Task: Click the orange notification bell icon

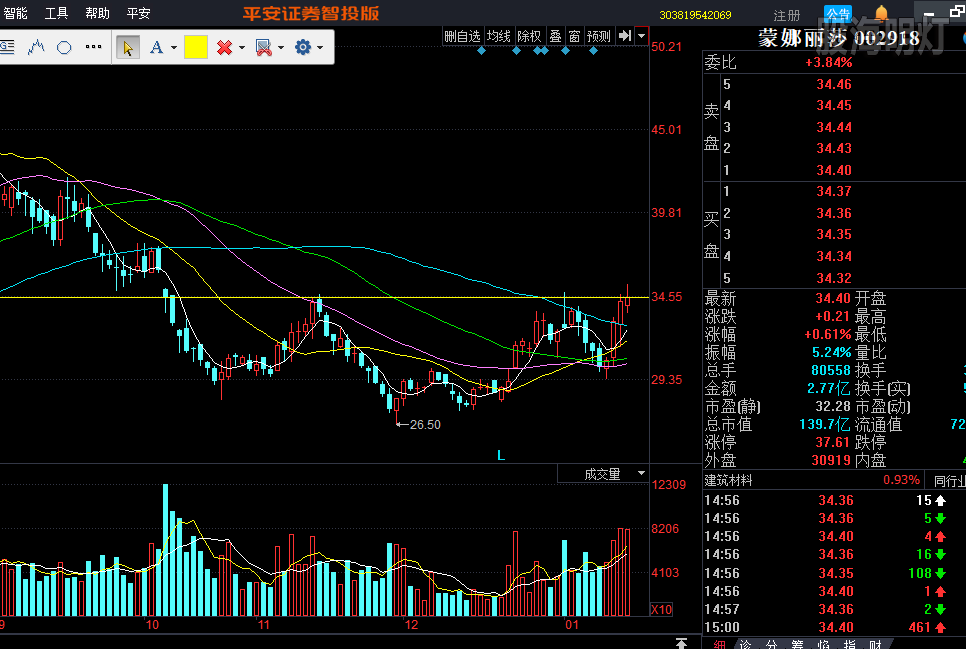Action: (882, 13)
